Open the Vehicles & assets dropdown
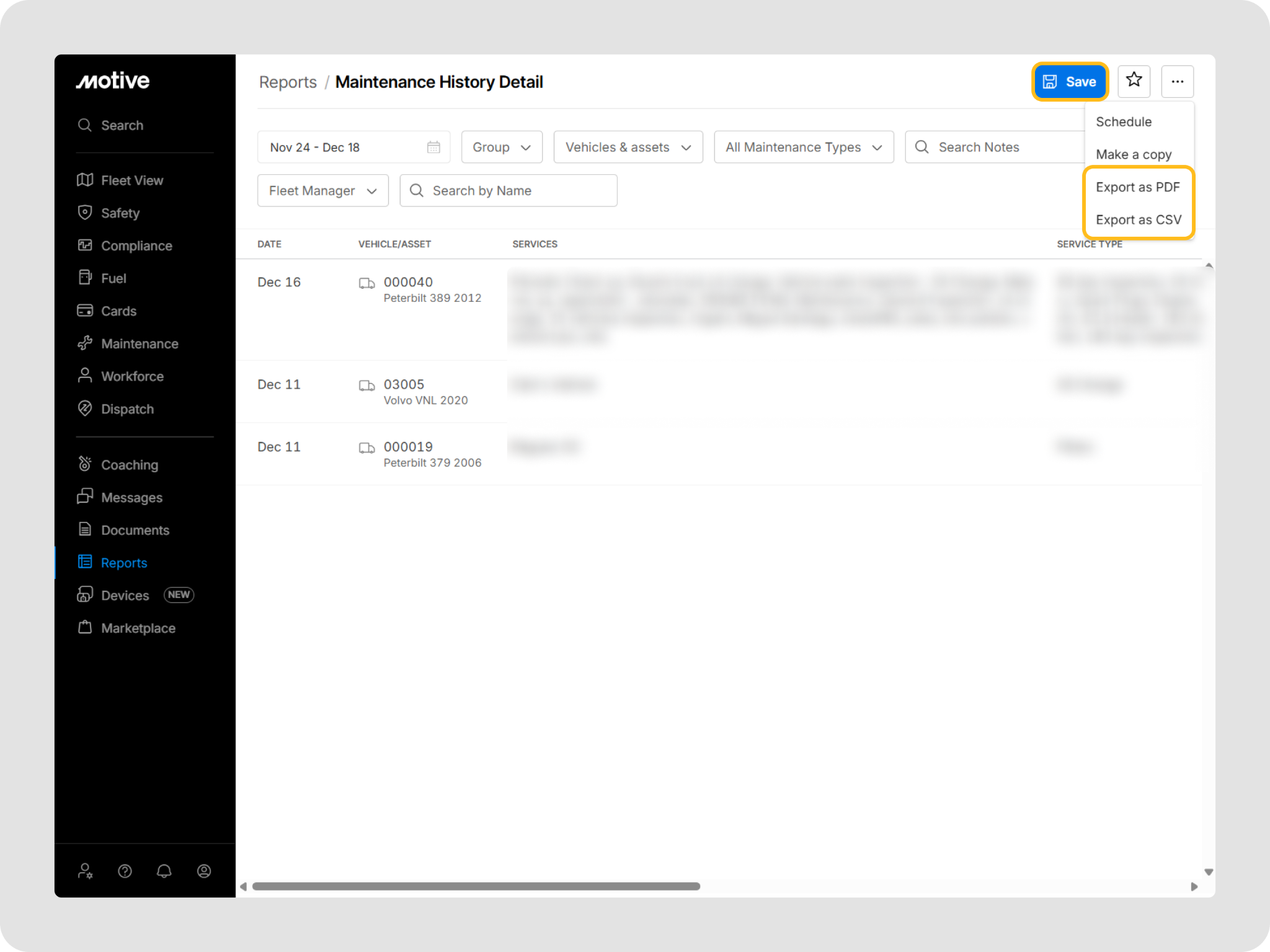Image resolution: width=1270 pixels, height=952 pixels. click(x=628, y=147)
